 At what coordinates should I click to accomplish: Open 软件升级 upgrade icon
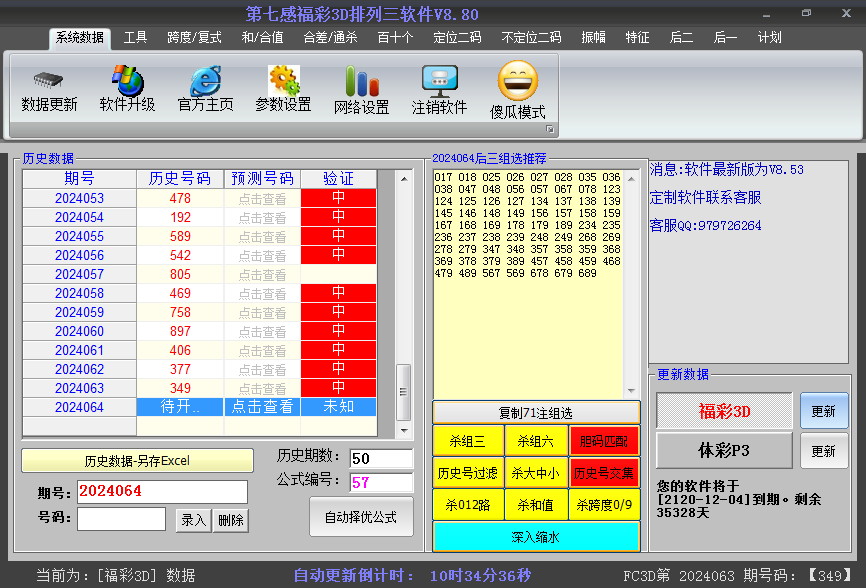point(128,81)
